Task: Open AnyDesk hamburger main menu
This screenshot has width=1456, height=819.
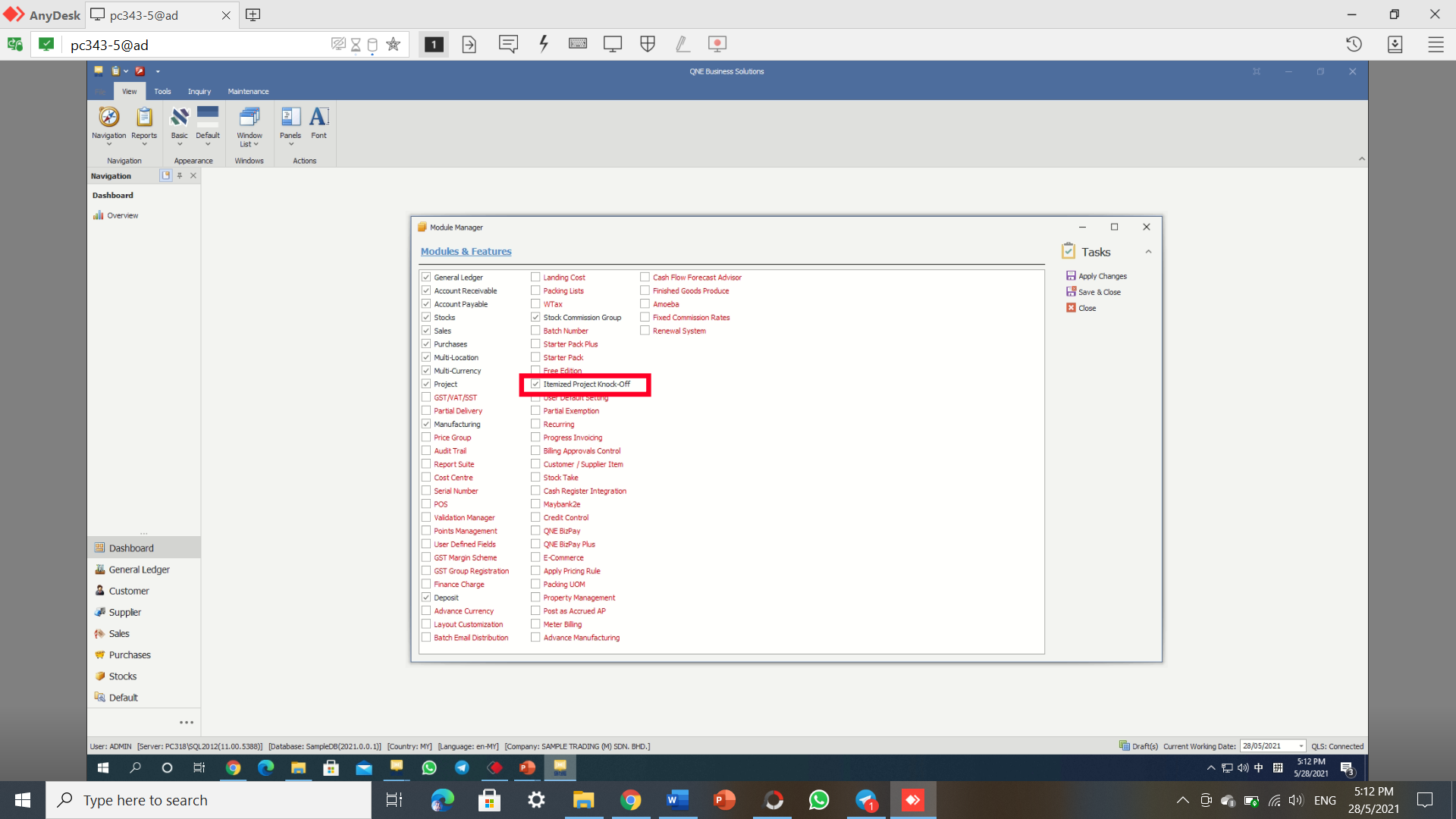Action: tap(1436, 44)
